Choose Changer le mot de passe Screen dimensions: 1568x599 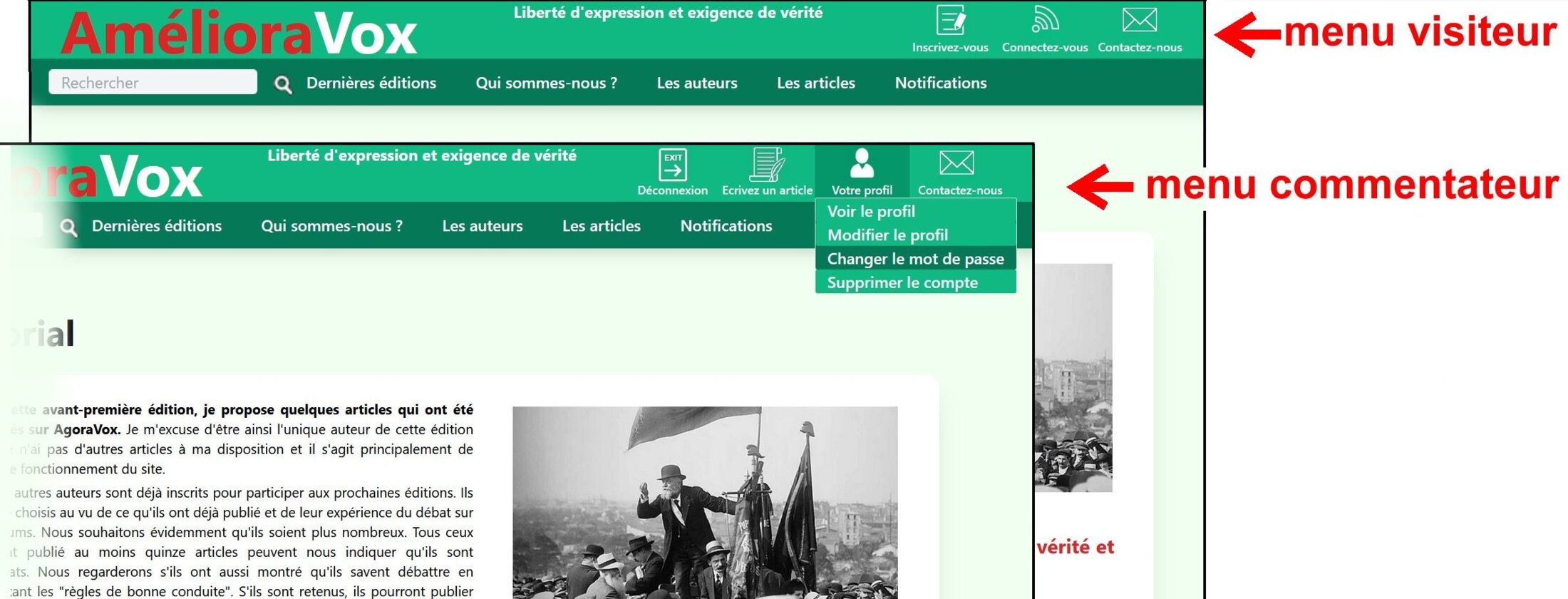click(x=915, y=259)
